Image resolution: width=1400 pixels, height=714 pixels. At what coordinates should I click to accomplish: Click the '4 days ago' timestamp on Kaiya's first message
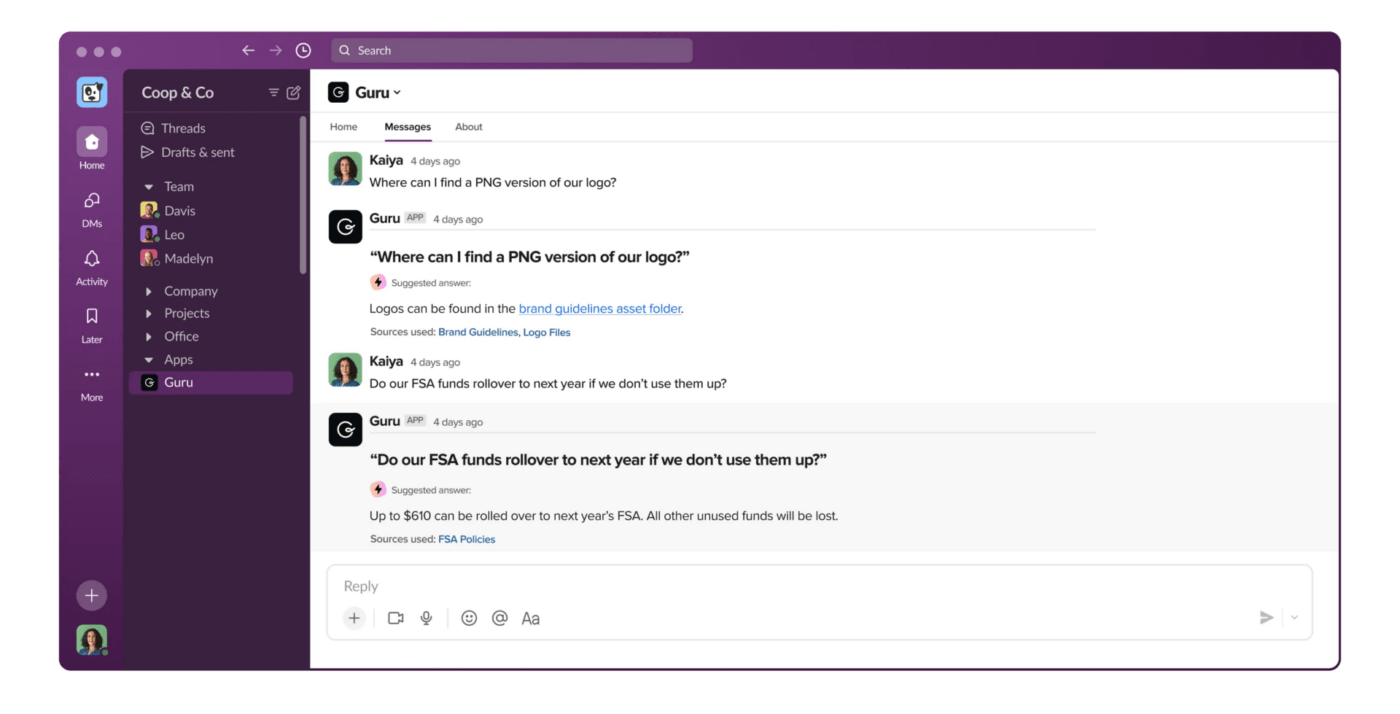(435, 161)
